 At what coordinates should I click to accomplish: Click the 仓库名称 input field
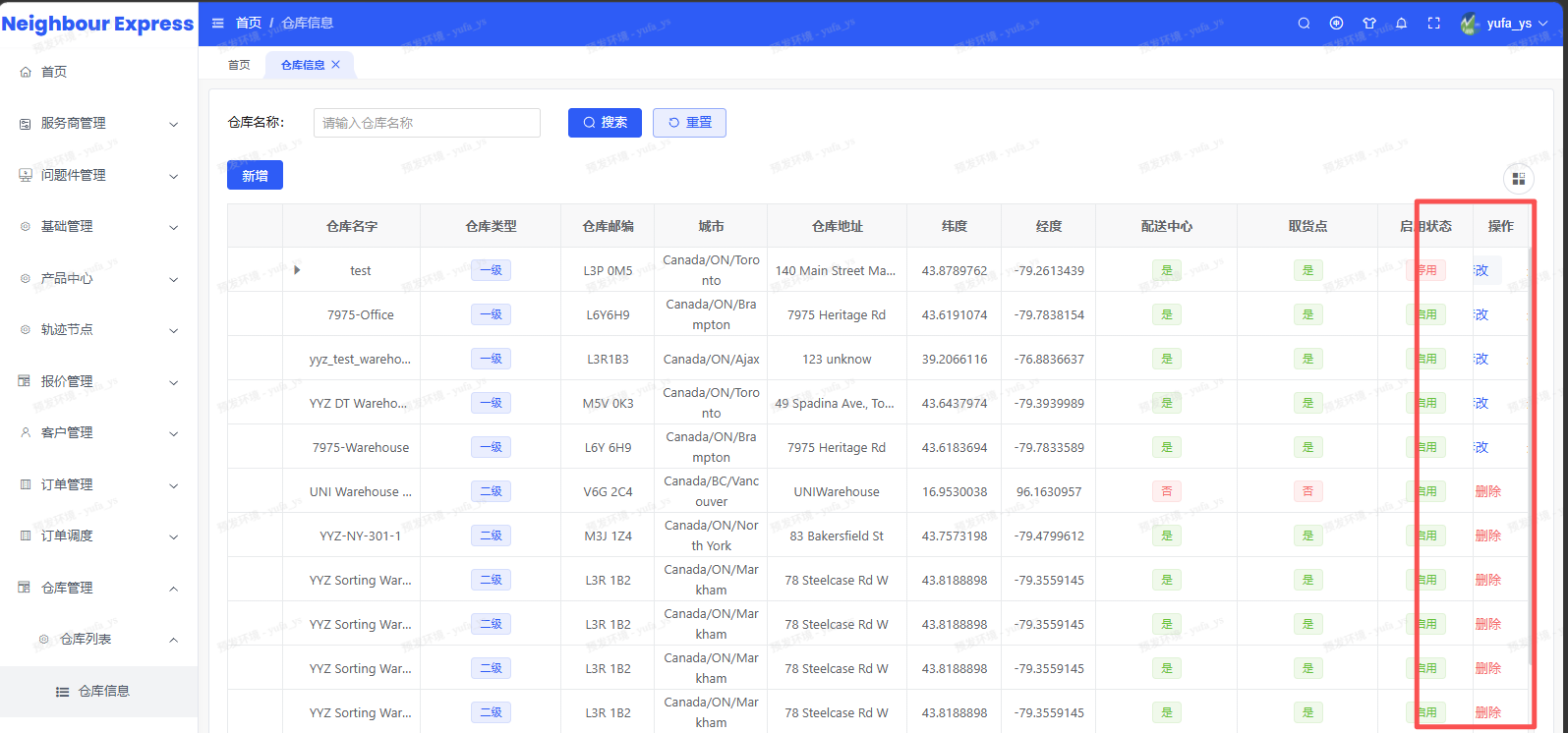pyautogui.click(x=427, y=123)
